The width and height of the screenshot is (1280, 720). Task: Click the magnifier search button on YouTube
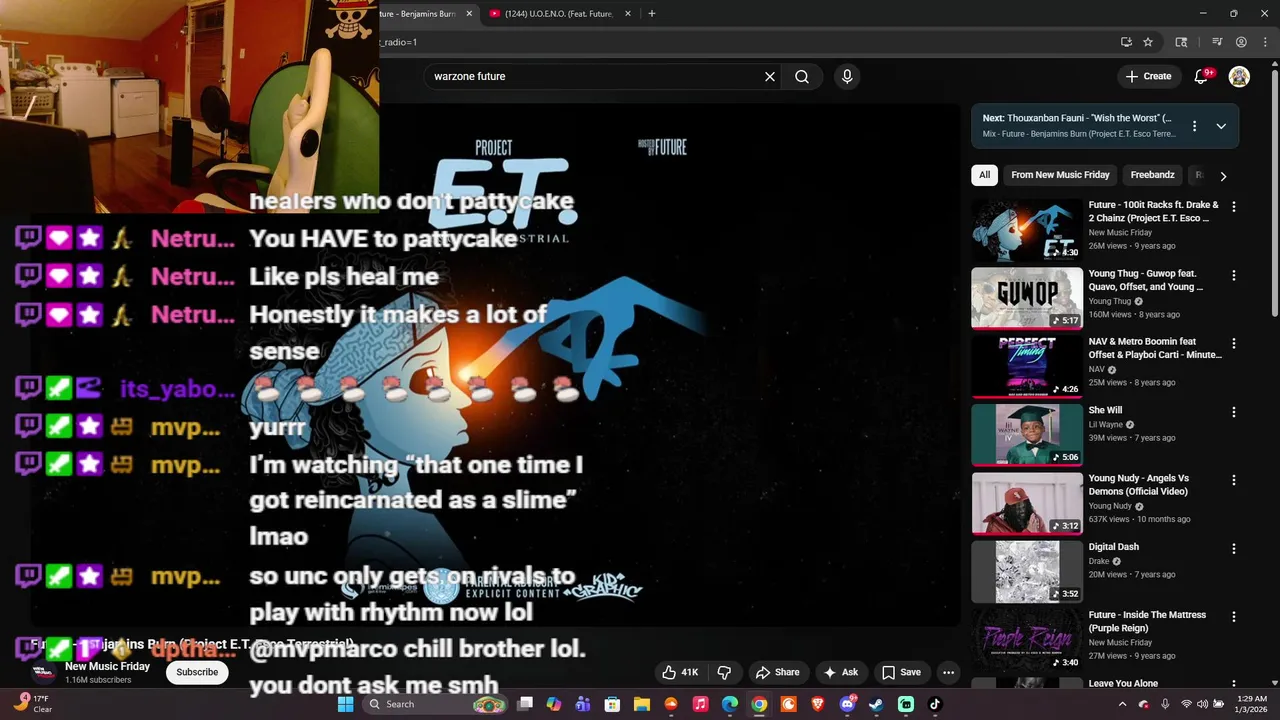point(802,76)
